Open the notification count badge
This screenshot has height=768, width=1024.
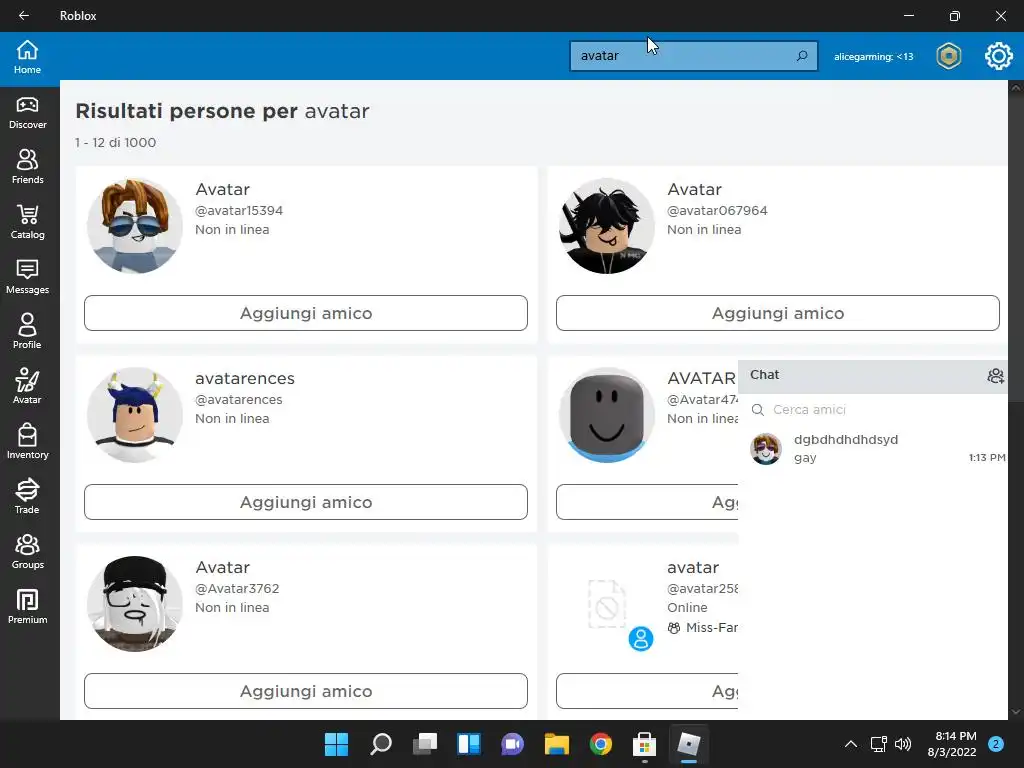tap(996, 744)
